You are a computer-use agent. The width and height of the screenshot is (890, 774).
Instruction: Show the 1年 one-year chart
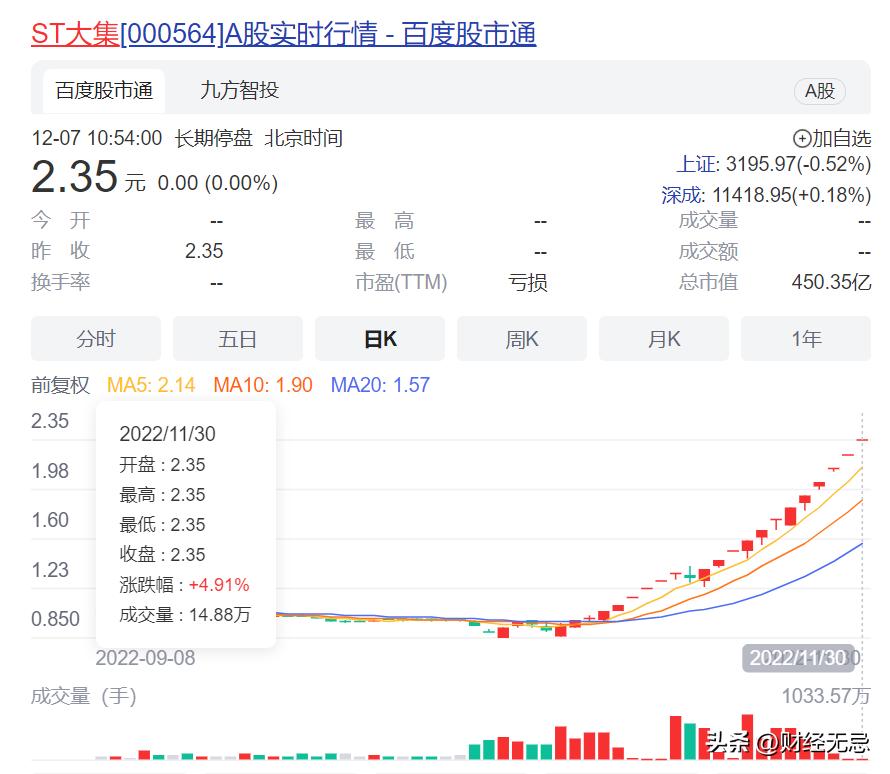(x=805, y=338)
